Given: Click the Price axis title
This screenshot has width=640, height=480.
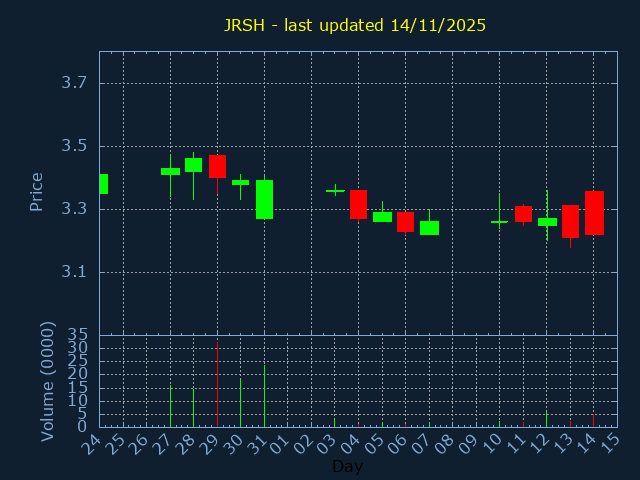Looking at the screenshot, I should (37, 191).
